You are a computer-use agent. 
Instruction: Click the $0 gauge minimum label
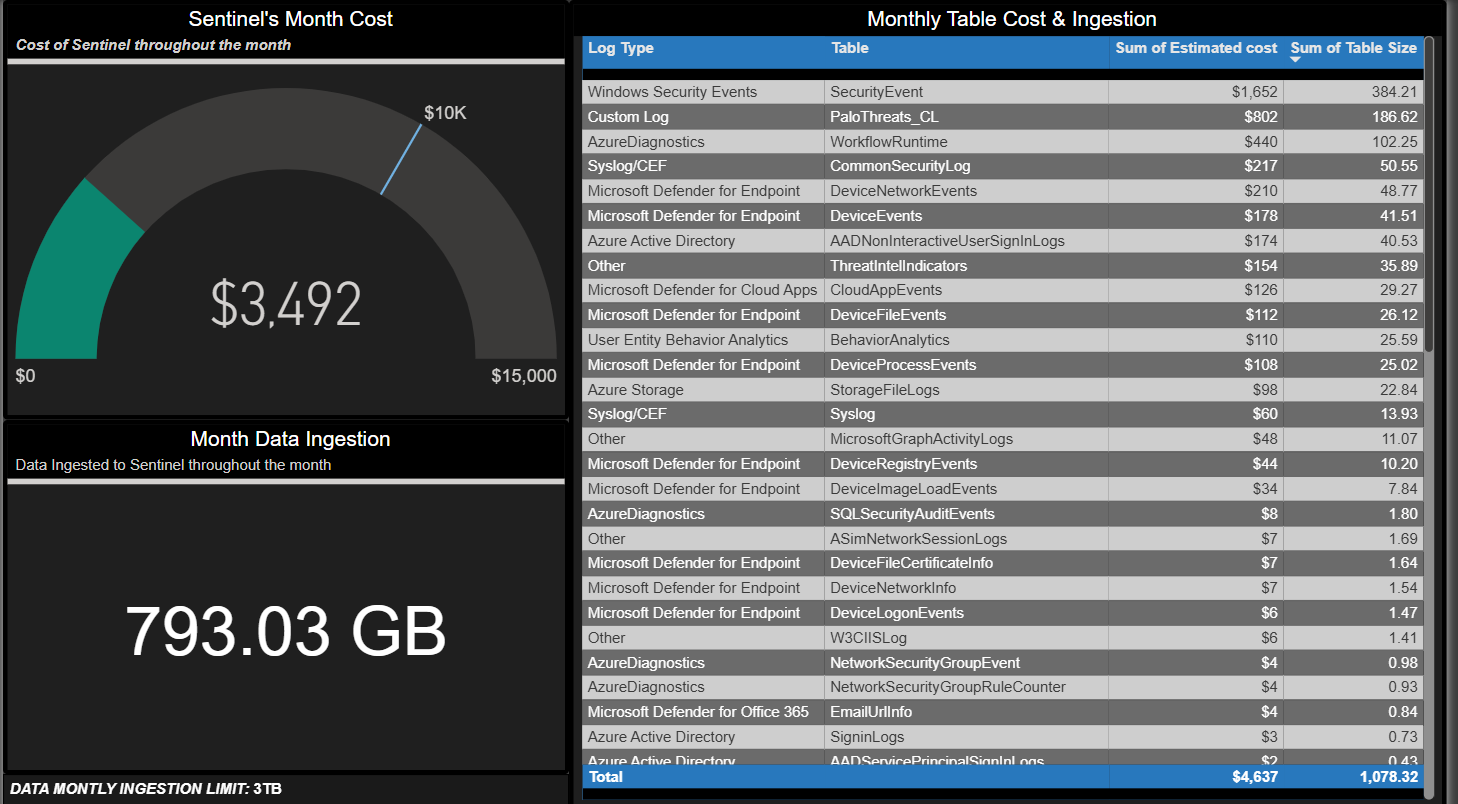[x=26, y=376]
